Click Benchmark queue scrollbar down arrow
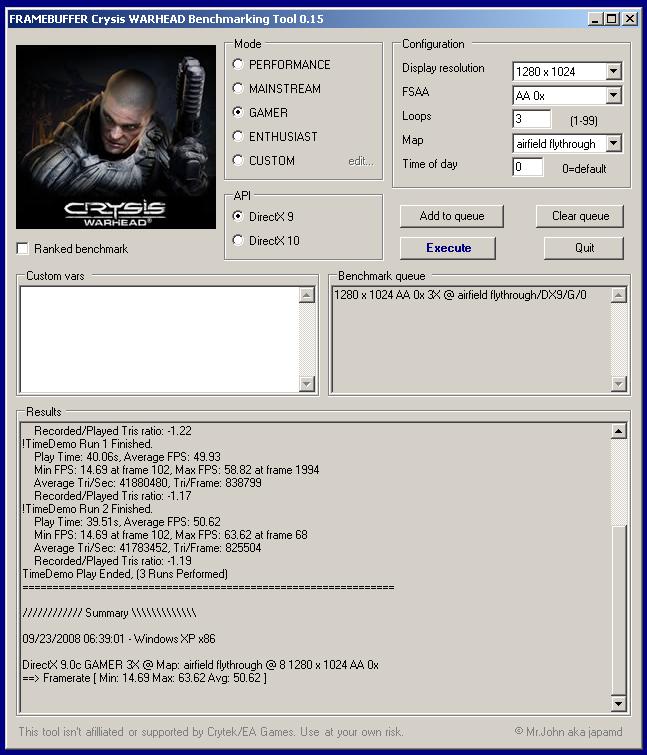 (x=619, y=384)
